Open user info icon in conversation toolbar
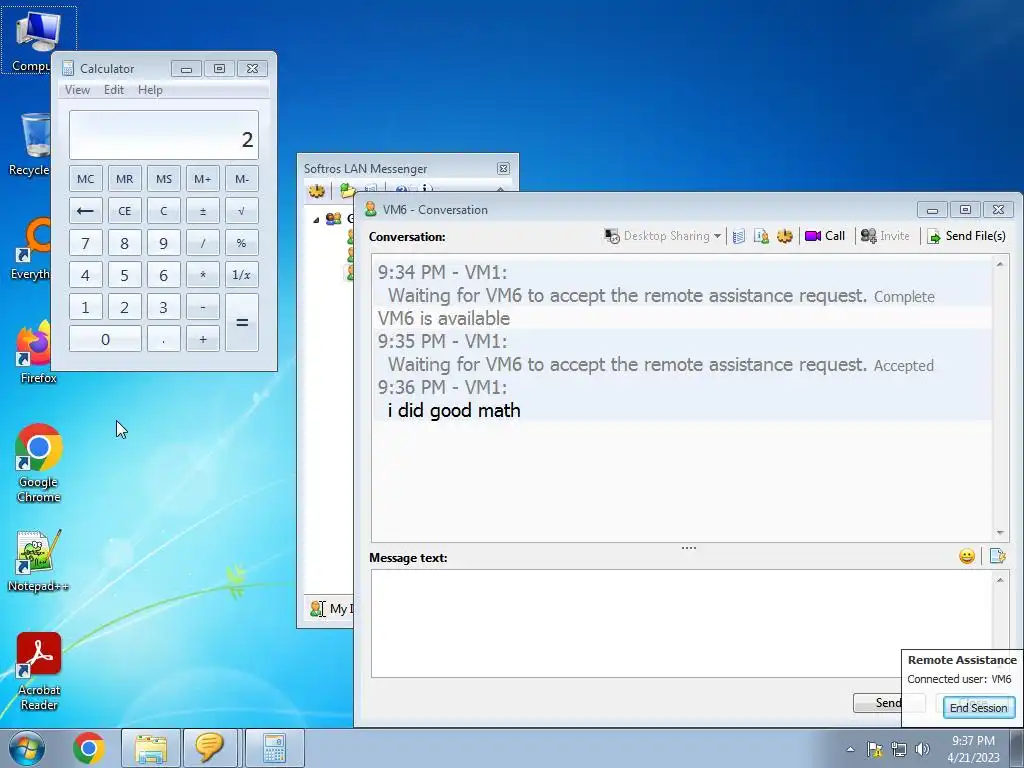Screen dimensions: 1024x768 tap(761, 236)
